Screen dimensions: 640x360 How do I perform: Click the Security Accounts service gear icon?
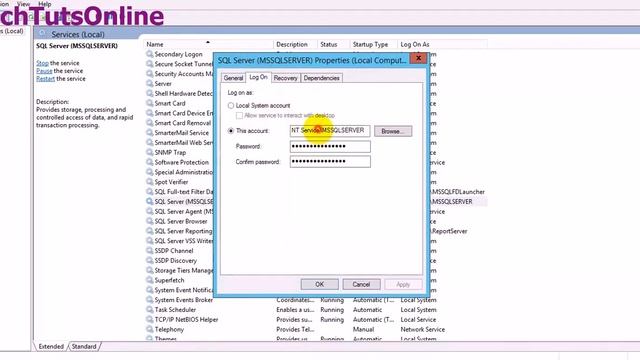pos(150,73)
